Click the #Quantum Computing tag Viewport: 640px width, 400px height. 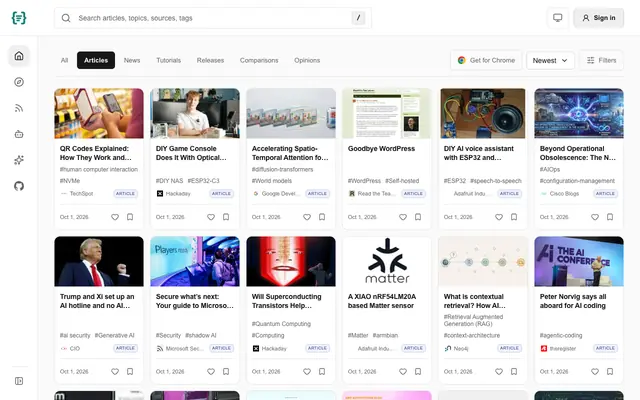point(281,324)
